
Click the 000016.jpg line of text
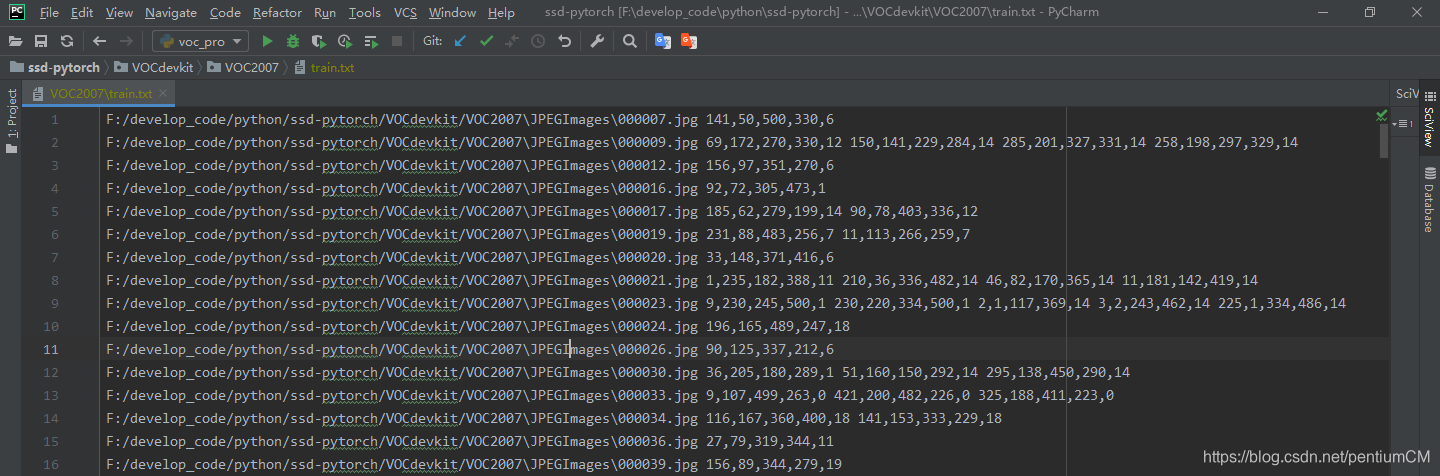coord(466,189)
